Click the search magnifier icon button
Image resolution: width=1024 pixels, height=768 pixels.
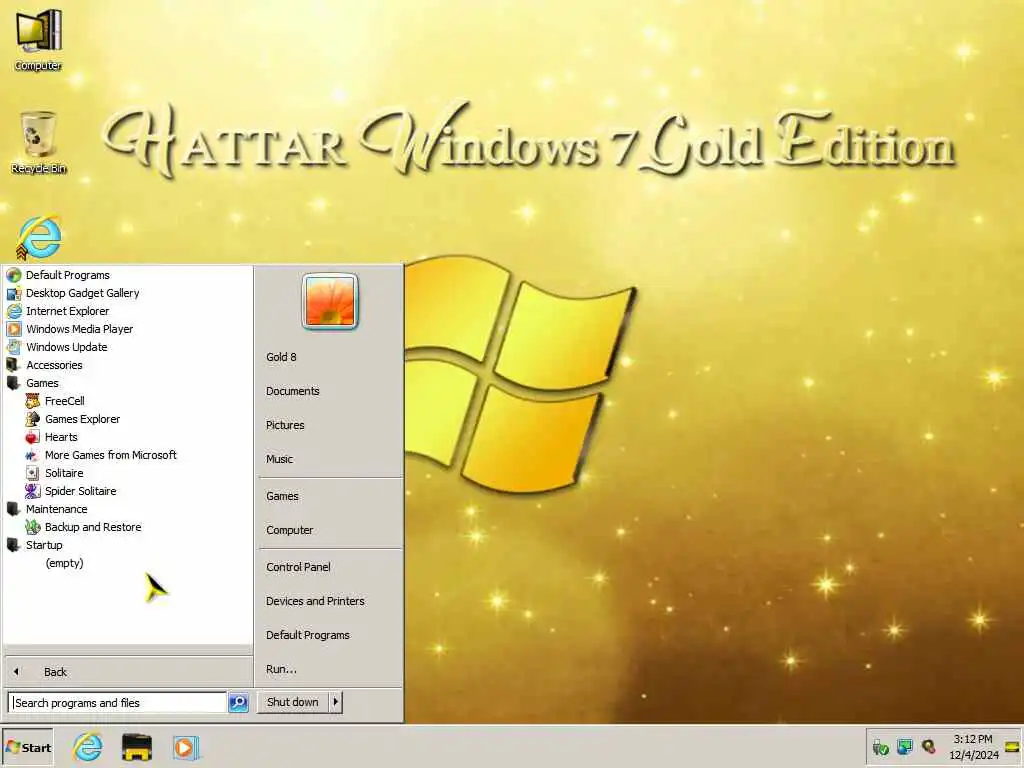coord(238,702)
